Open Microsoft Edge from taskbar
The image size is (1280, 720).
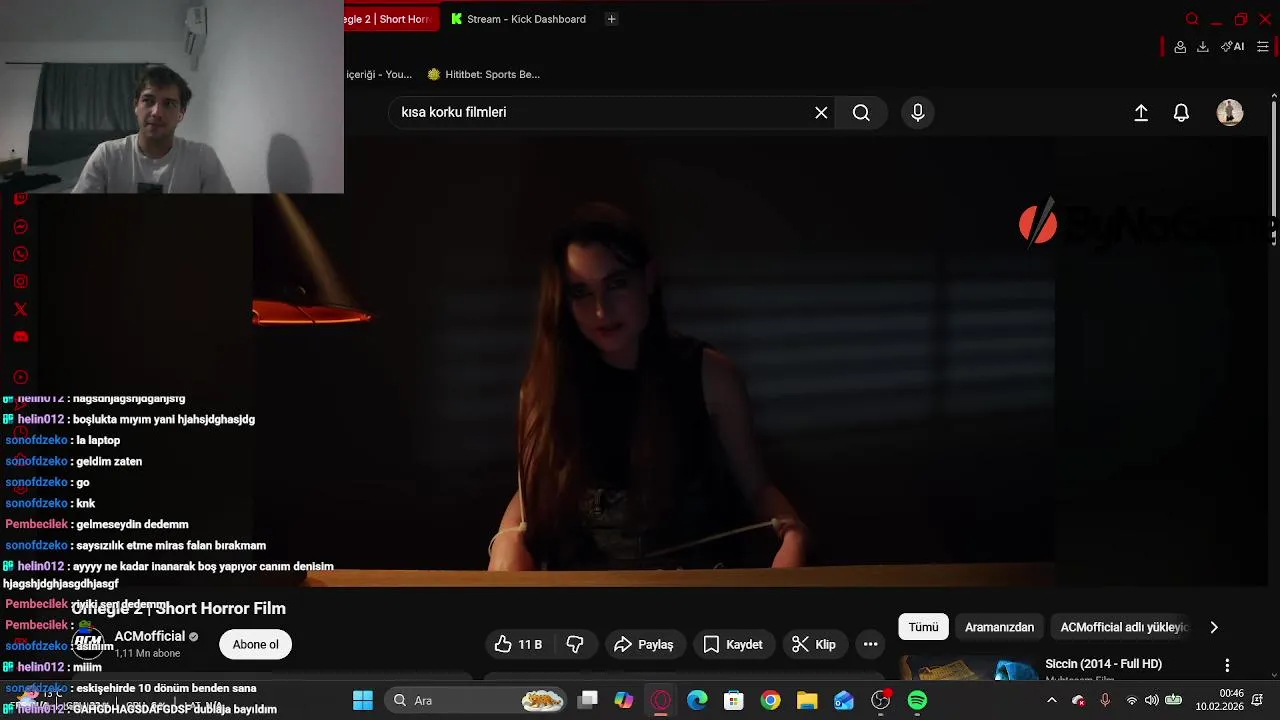tap(697, 700)
